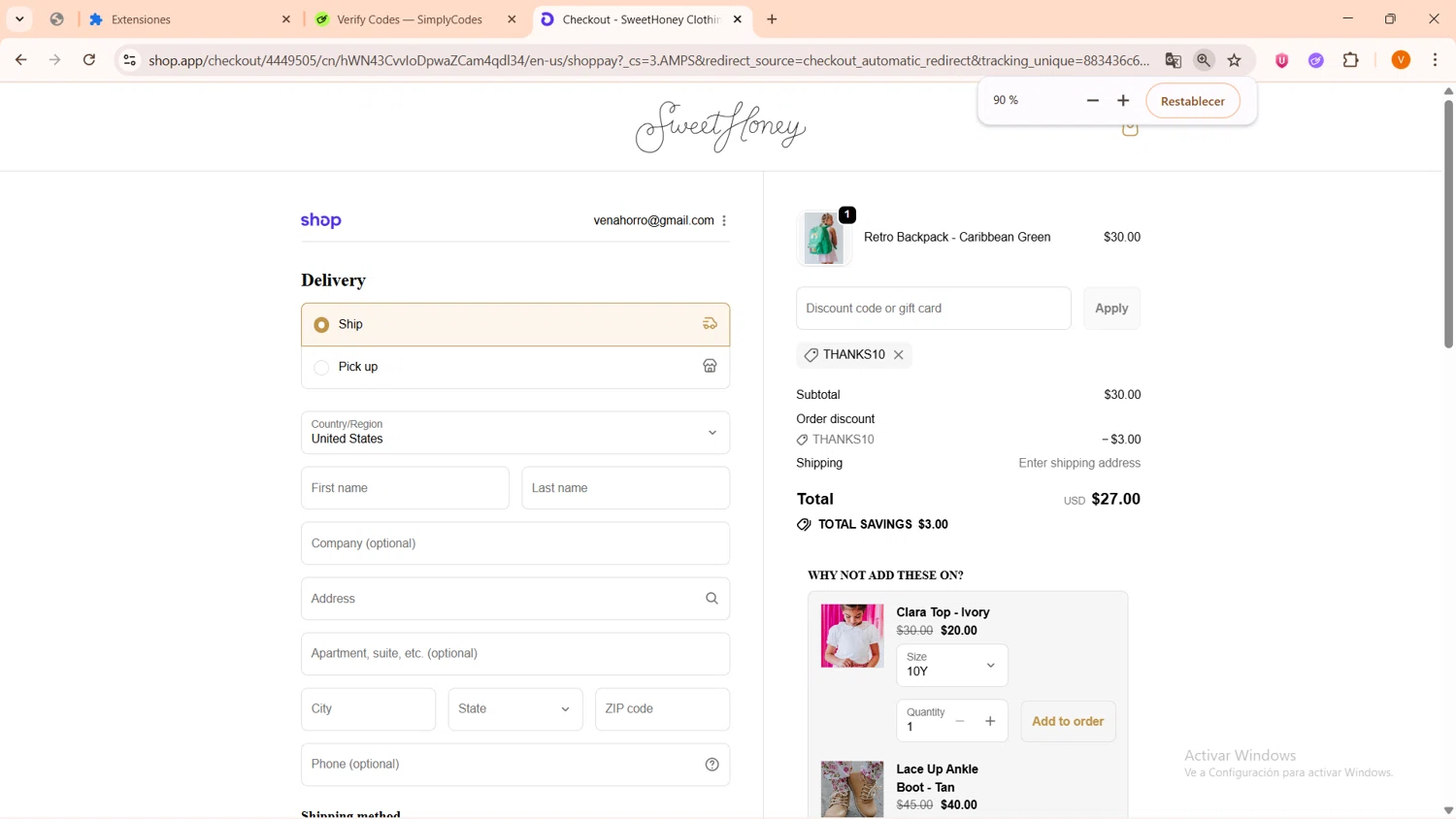Click the browser forward arrow
Image resolution: width=1456 pixels, height=819 pixels.
pyautogui.click(x=55, y=60)
